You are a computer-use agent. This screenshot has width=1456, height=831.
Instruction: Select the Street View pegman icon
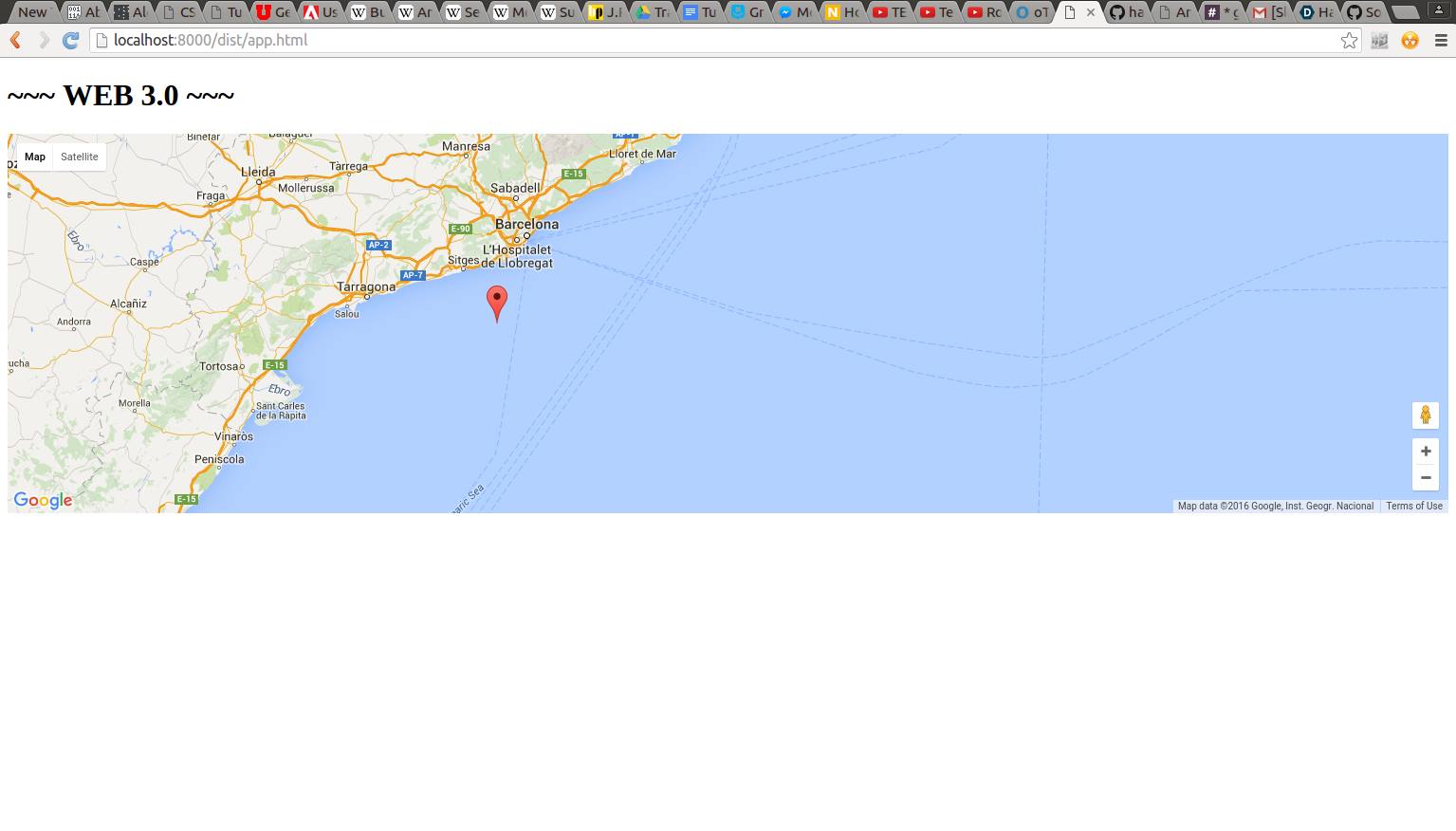1426,415
